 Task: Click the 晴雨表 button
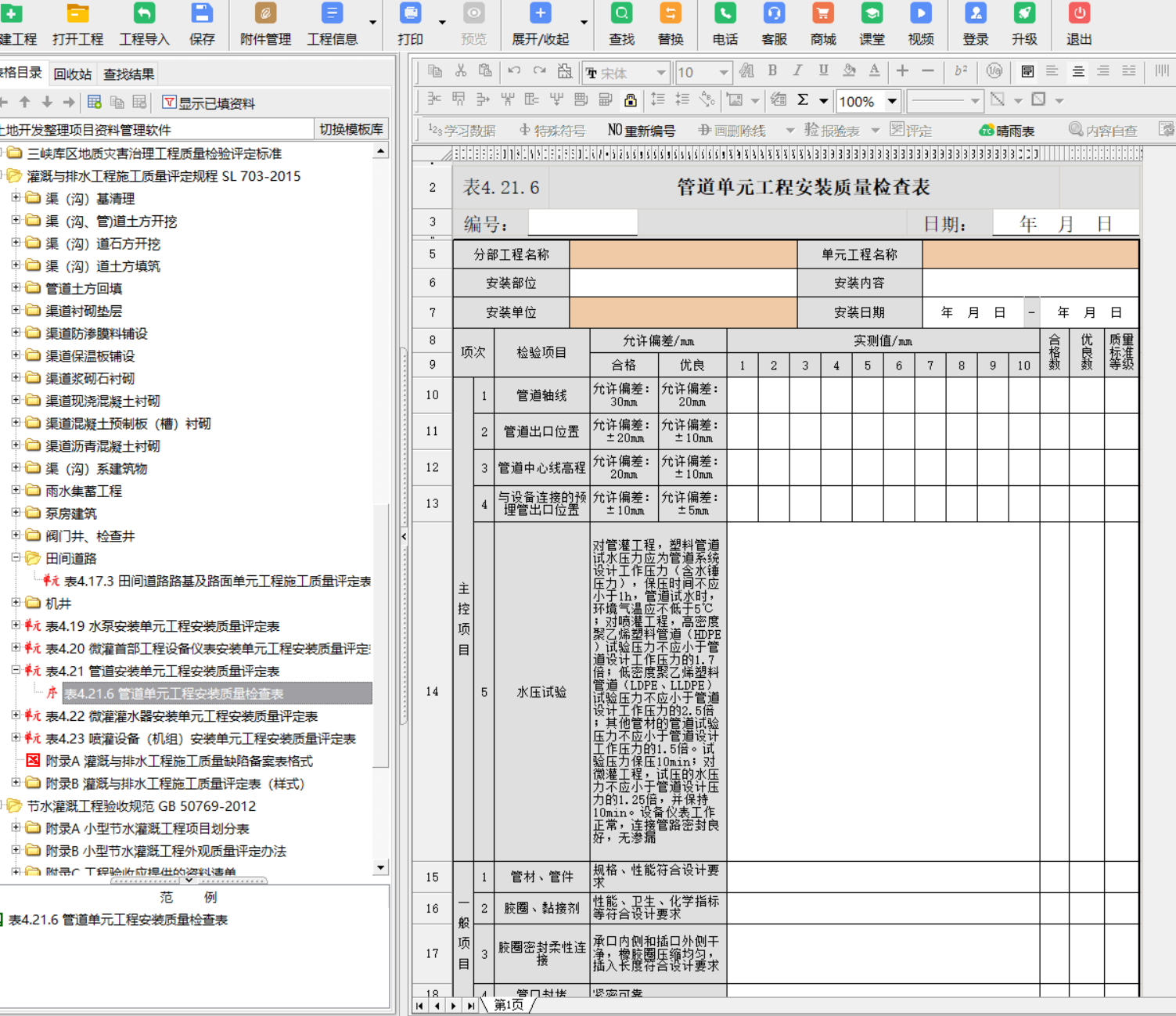1007,131
